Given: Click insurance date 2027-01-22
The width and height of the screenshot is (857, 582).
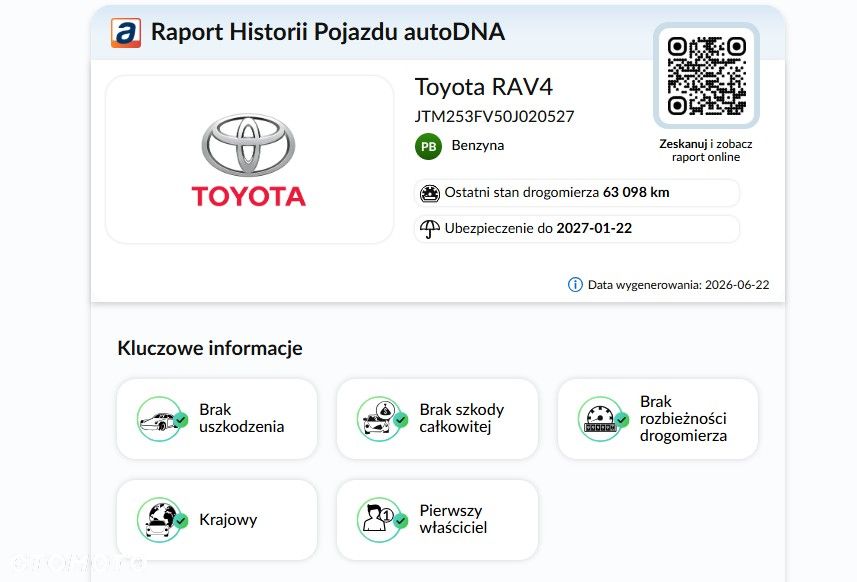Looking at the screenshot, I should click(x=594, y=228).
